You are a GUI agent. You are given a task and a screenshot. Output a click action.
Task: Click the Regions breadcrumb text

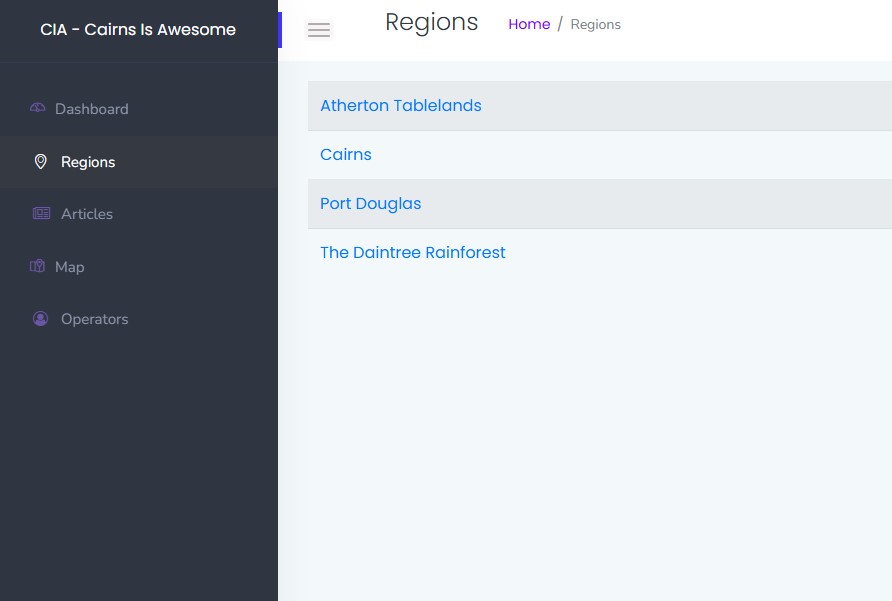596,24
